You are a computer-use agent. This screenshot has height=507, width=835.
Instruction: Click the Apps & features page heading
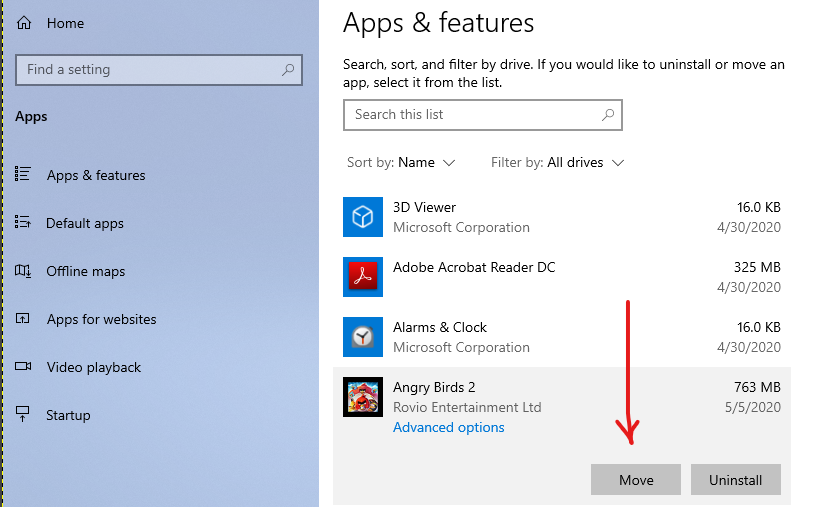coord(438,23)
